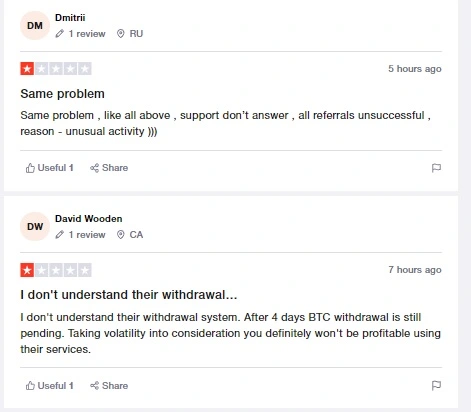This screenshot has height=412, width=471.
Task: Click the CA location marker icon
Action: pyautogui.click(x=121, y=235)
